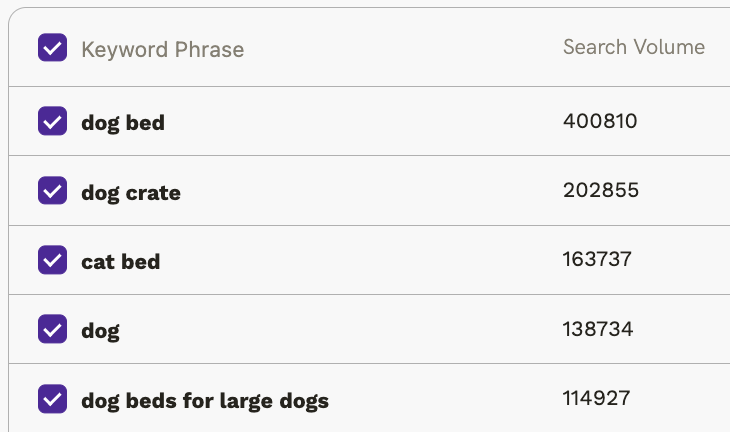The height and width of the screenshot is (432, 730).
Task: Select the 202855 search volume cell
Action: coord(601,191)
